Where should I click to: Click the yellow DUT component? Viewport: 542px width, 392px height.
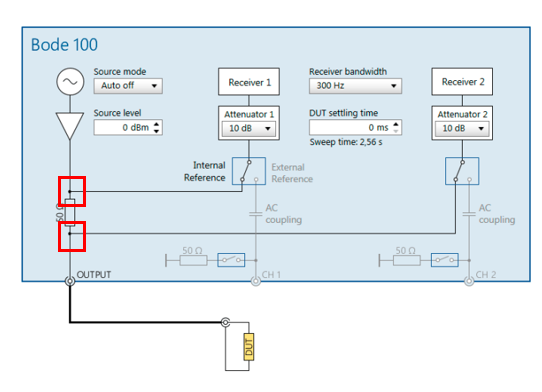coord(249,347)
